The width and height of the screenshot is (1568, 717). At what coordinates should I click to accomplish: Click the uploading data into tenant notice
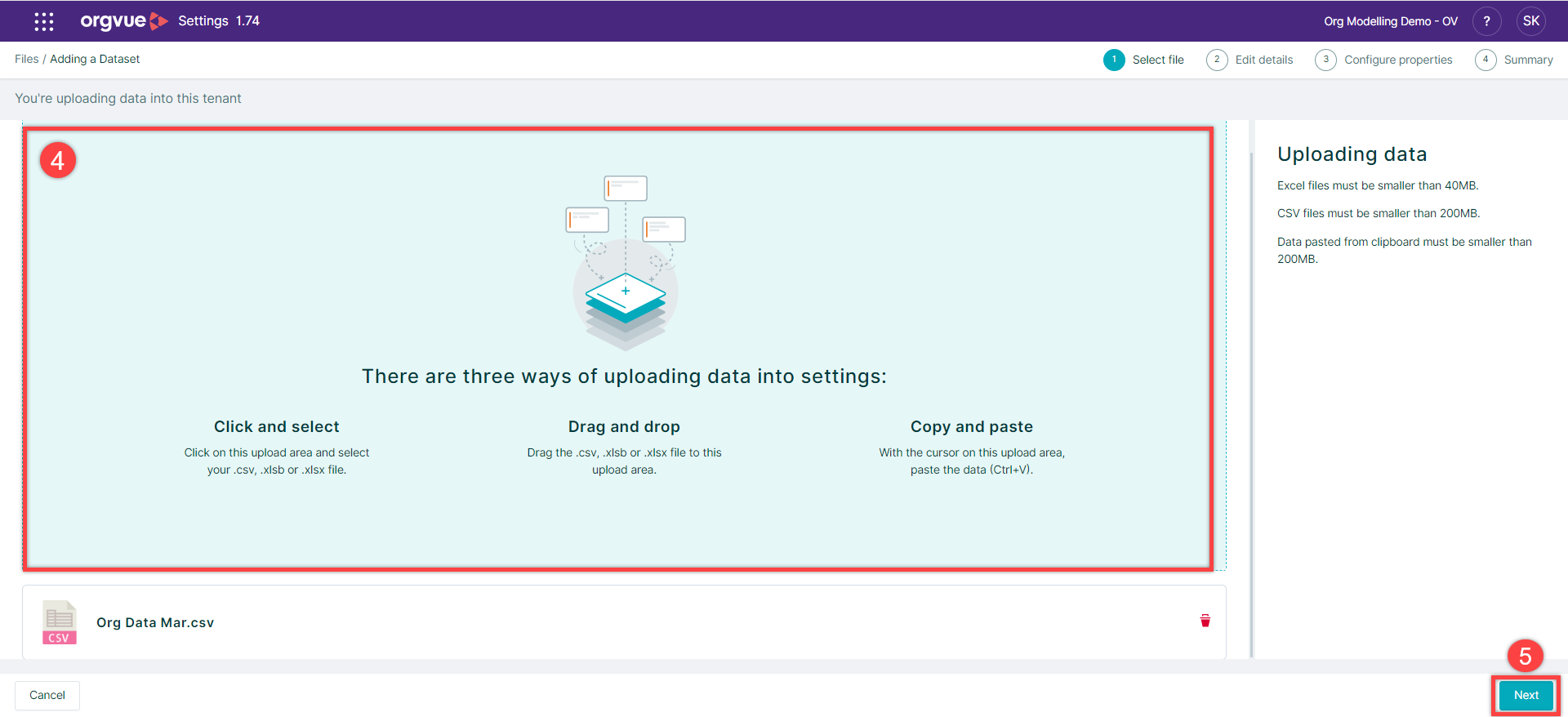[128, 98]
